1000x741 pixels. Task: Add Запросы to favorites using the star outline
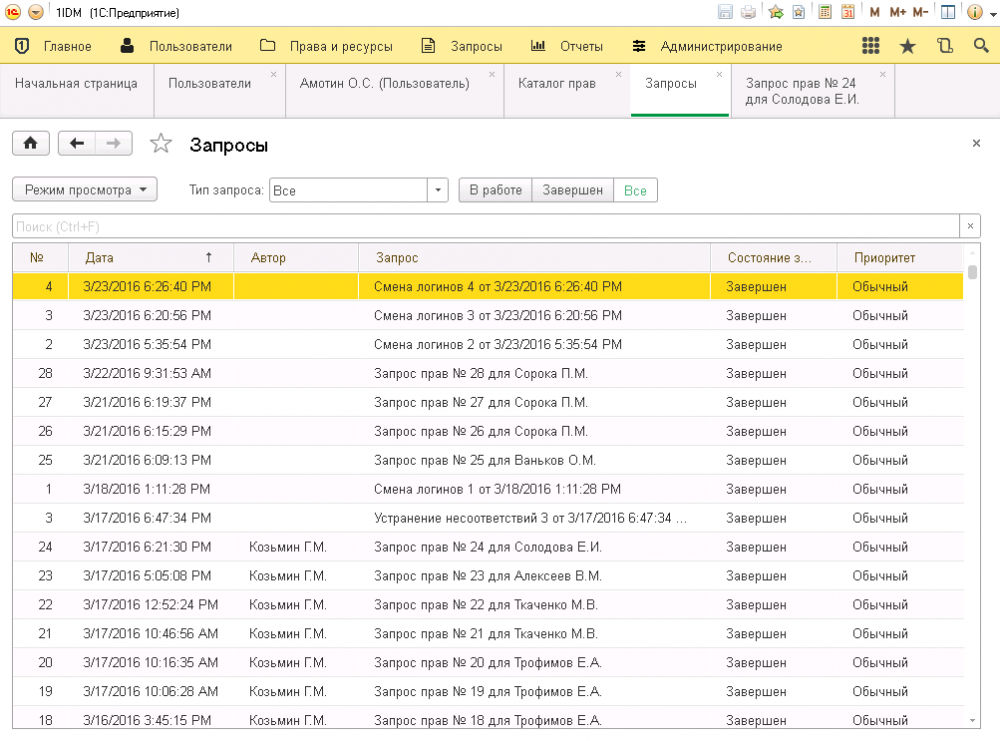161,144
